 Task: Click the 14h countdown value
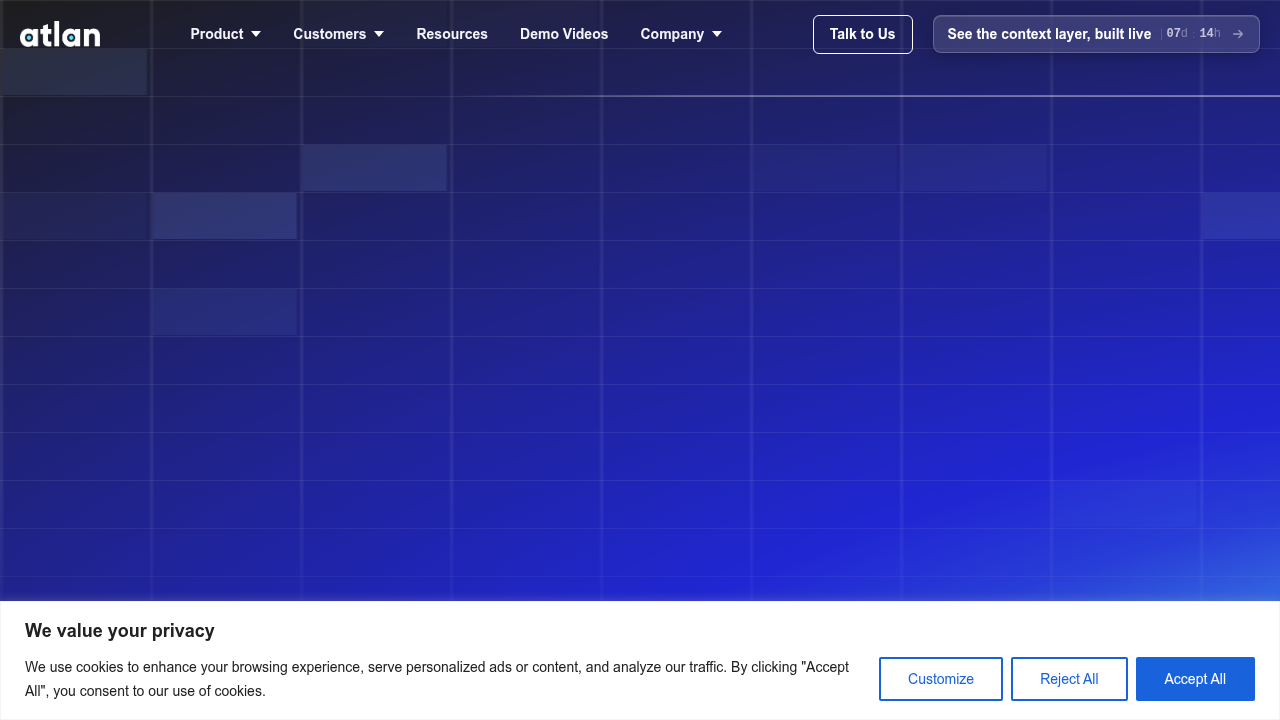tap(1210, 34)
